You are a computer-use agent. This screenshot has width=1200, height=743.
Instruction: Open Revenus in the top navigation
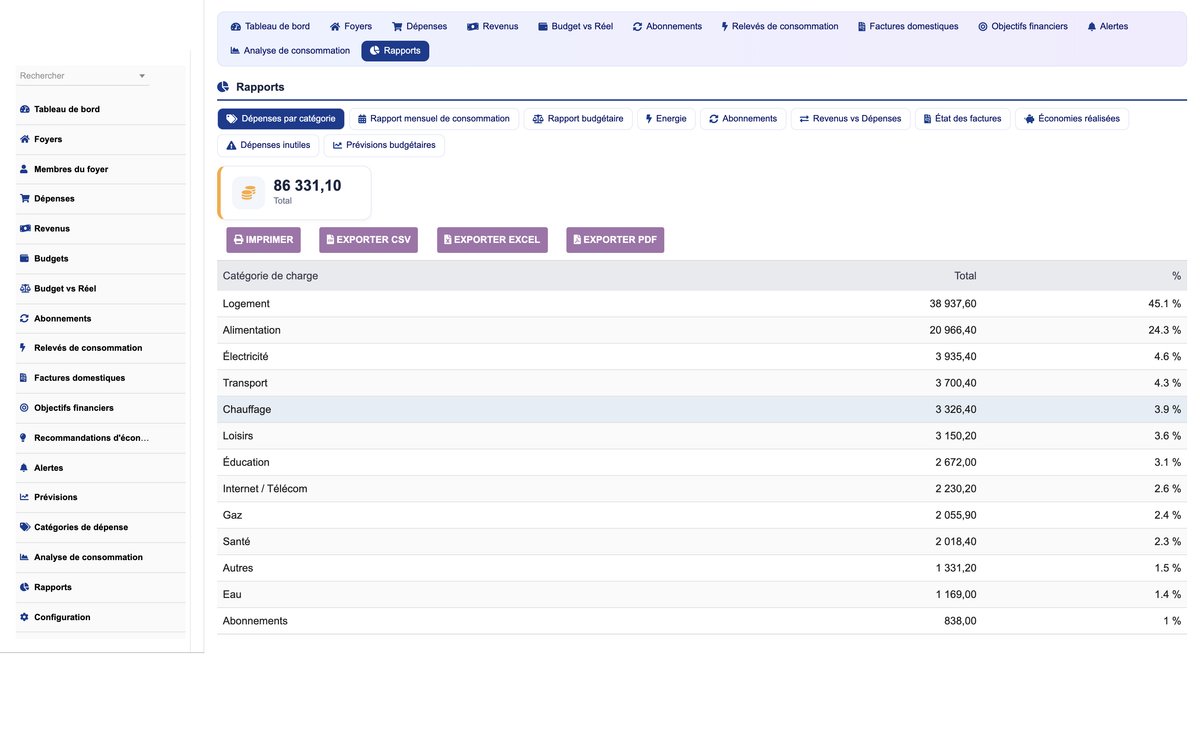tap(493, 26)
